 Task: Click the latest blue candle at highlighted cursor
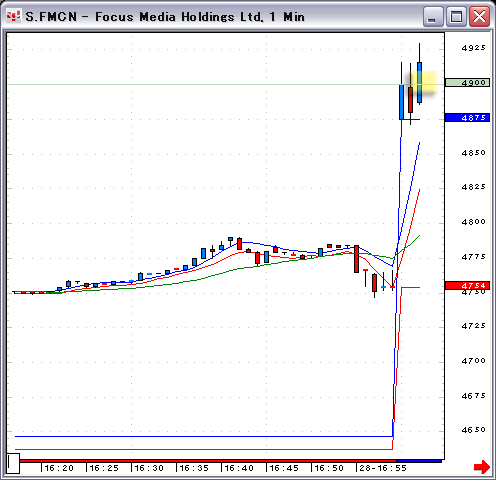point(419,82)
